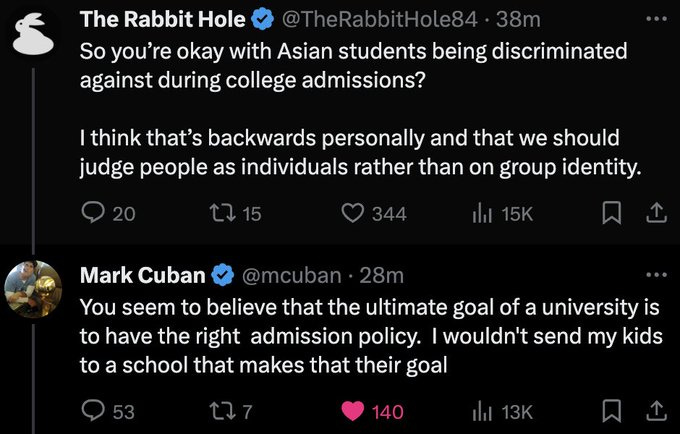Open The Rabbit Hole rabbit avatar
The height and width of the screenshot is (434, 680).
[33, 33]
